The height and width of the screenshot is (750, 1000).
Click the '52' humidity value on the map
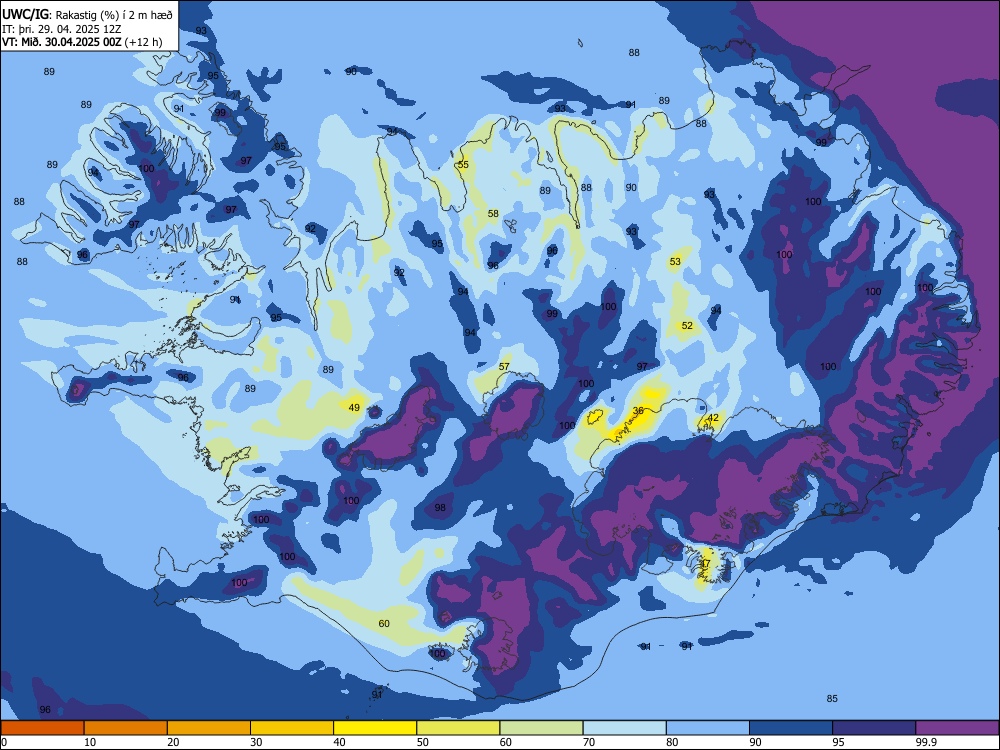pos(687,325)
